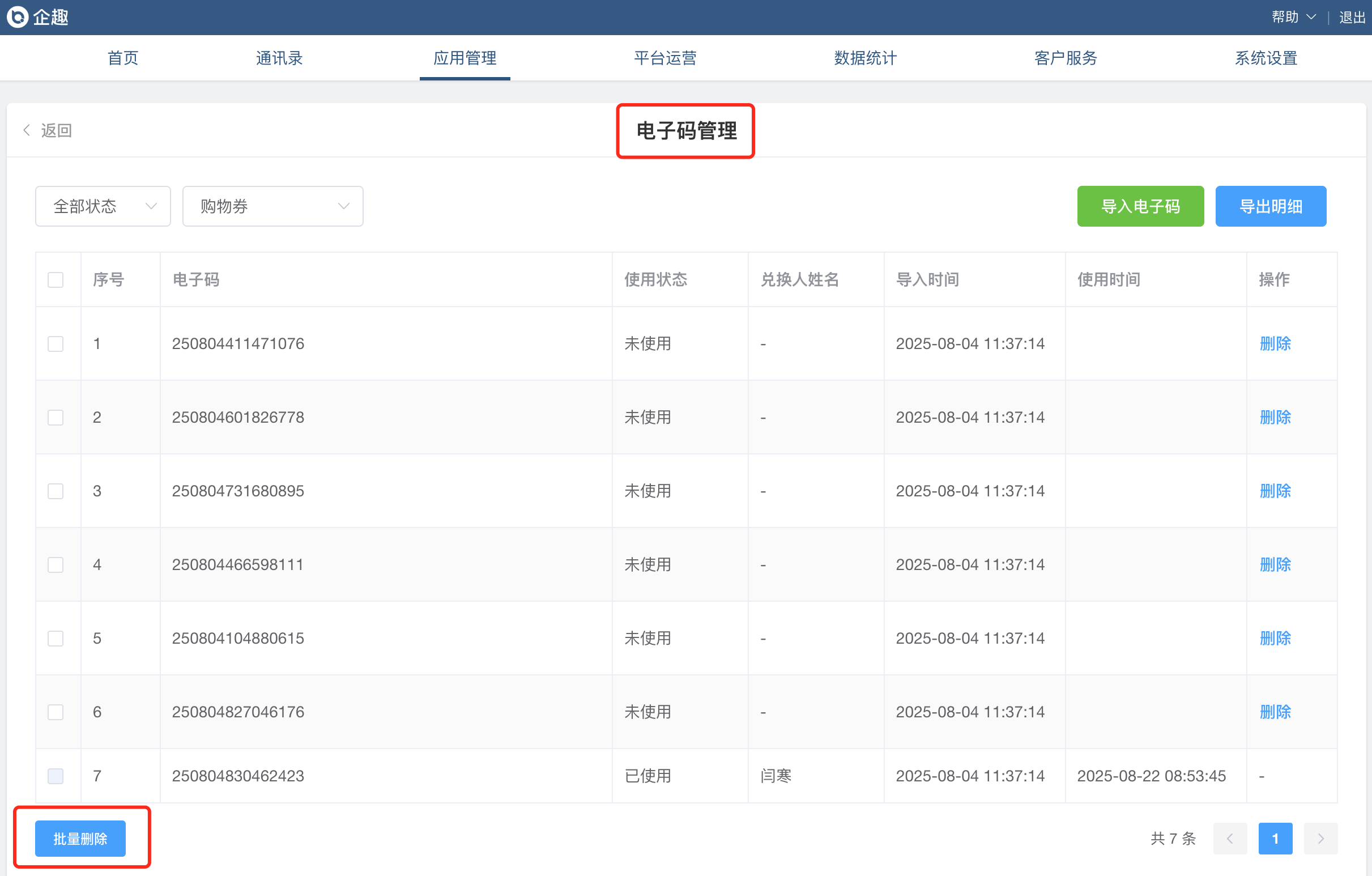Check the checkbox for row 1
Screen dimensions: 1372x876
tap(56, 344)
